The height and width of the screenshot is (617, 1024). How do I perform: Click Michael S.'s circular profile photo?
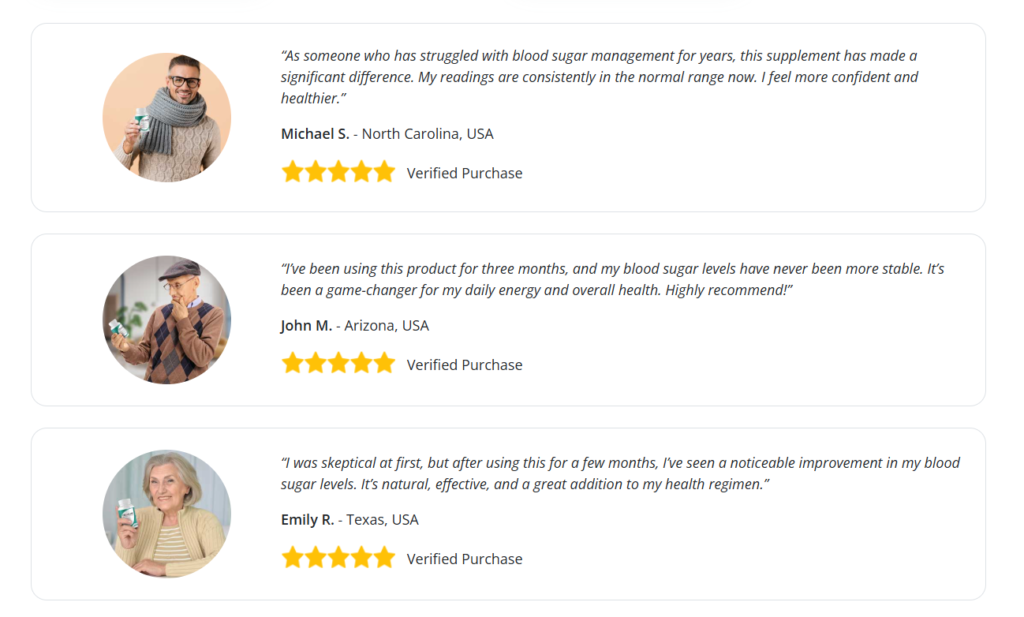167,117
